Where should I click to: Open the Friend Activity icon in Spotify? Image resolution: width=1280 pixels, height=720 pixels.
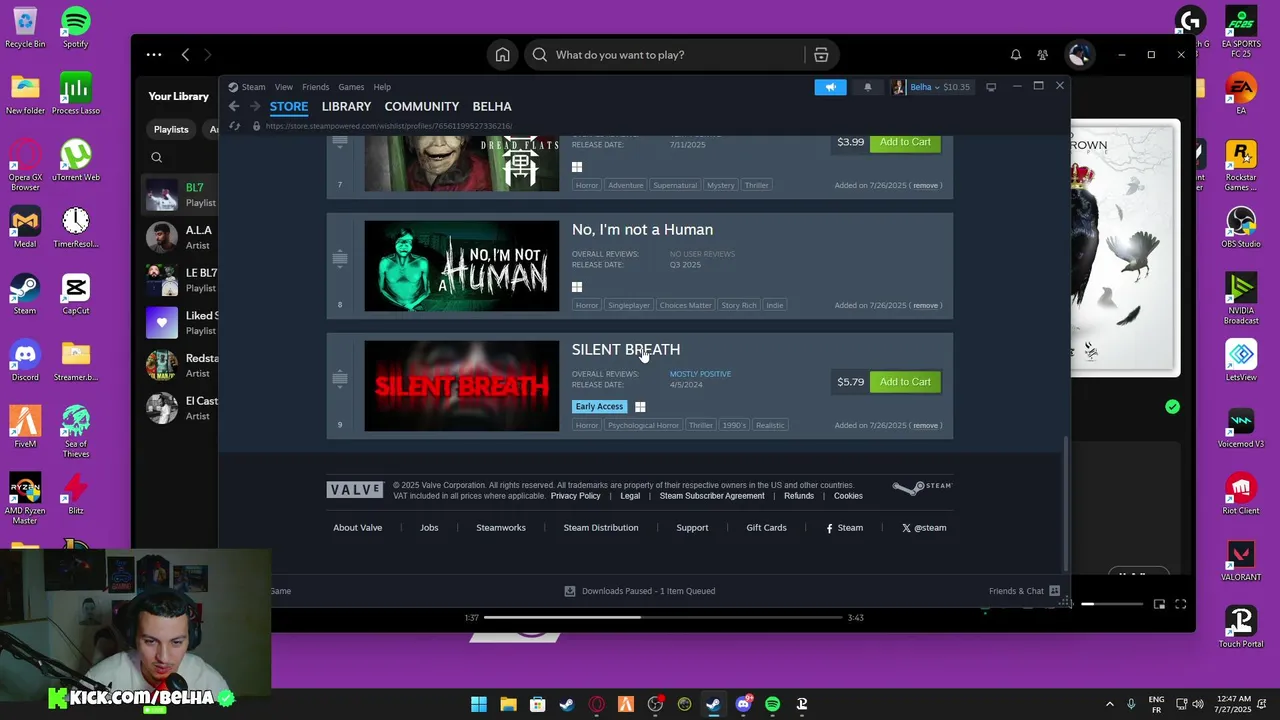1042,55
